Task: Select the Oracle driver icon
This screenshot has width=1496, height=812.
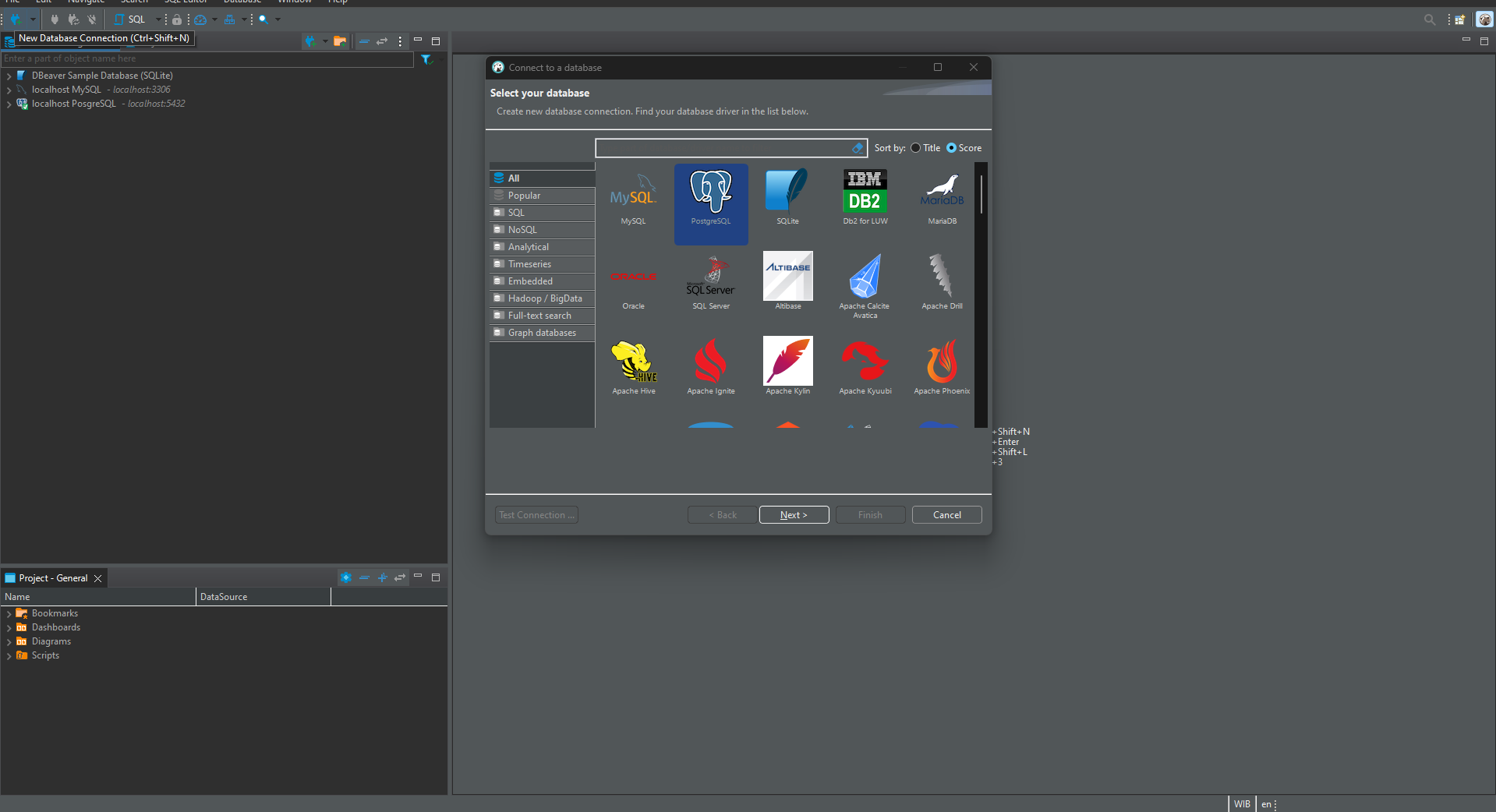Action: tap(633, 282)
